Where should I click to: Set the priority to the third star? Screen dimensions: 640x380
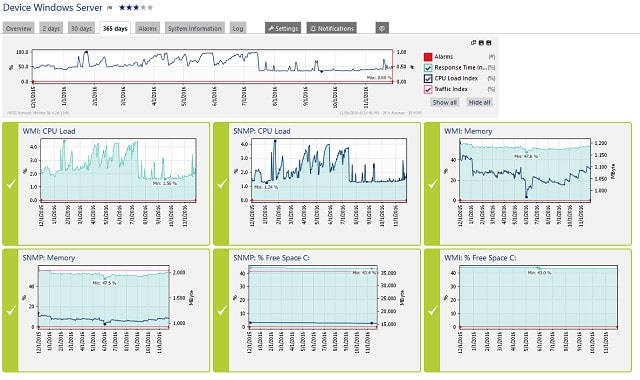coord(136,7)
